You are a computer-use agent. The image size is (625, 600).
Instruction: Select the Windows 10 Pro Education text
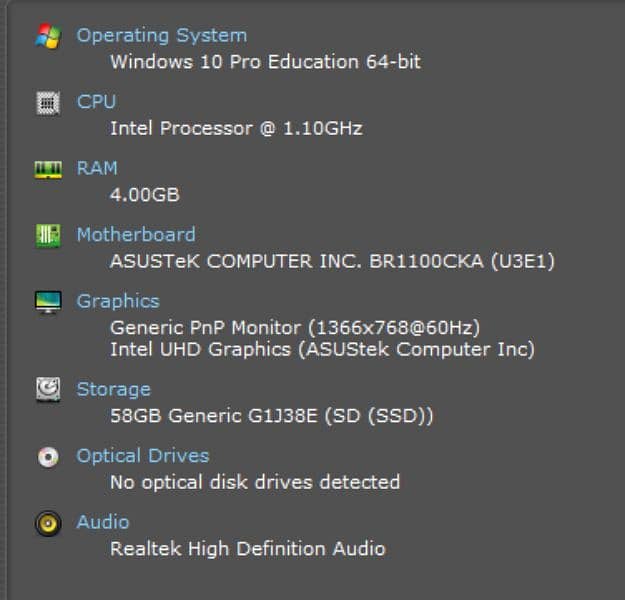pyautogui.click(x=265, y=62)
